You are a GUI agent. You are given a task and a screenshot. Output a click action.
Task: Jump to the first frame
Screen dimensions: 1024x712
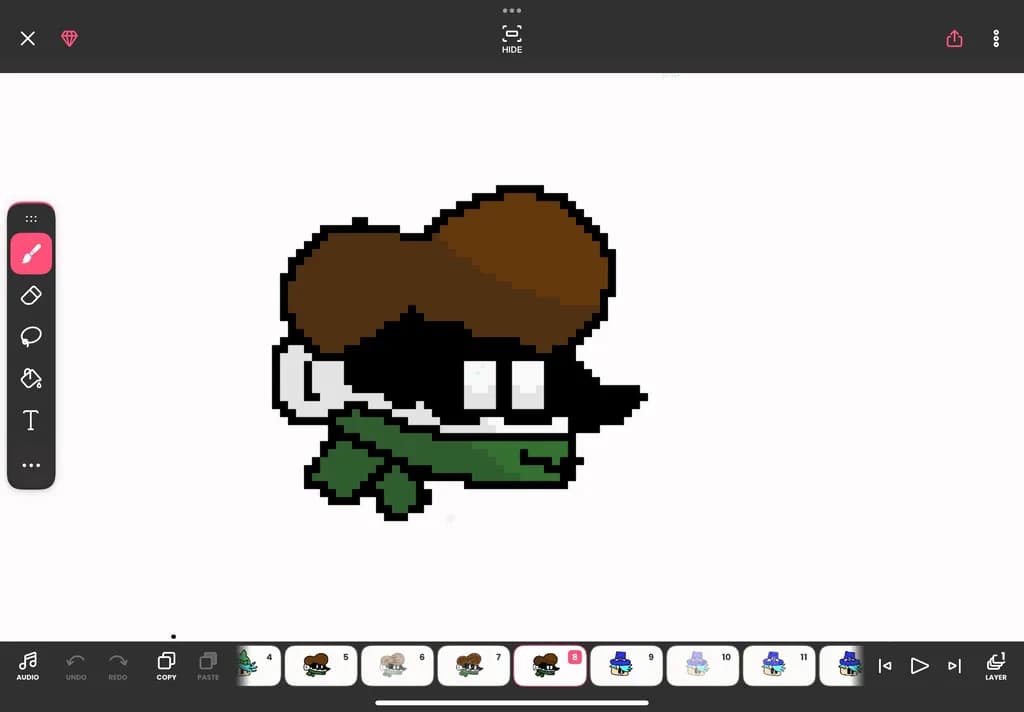click(x=885, y=666)
